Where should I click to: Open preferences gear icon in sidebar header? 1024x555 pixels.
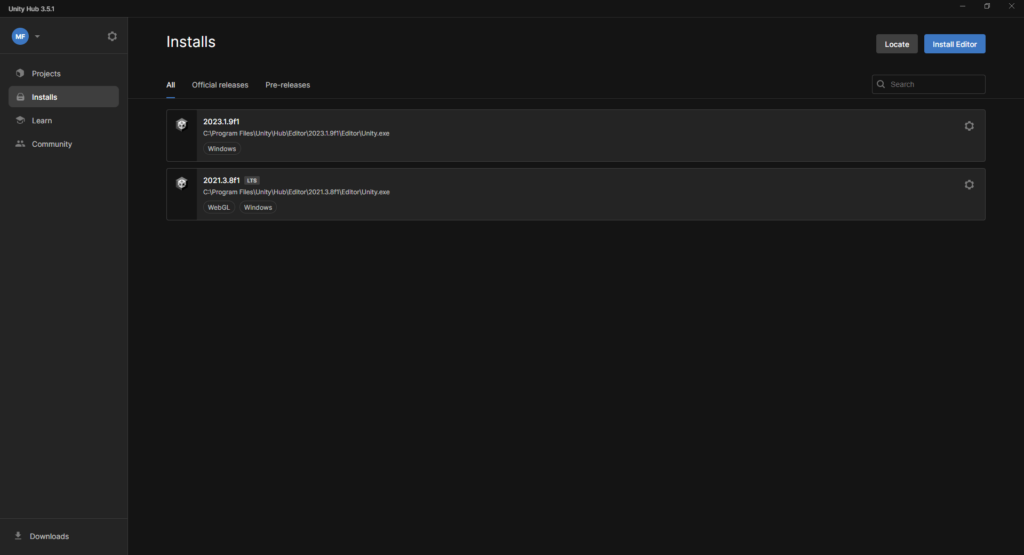tap(112, 36)
